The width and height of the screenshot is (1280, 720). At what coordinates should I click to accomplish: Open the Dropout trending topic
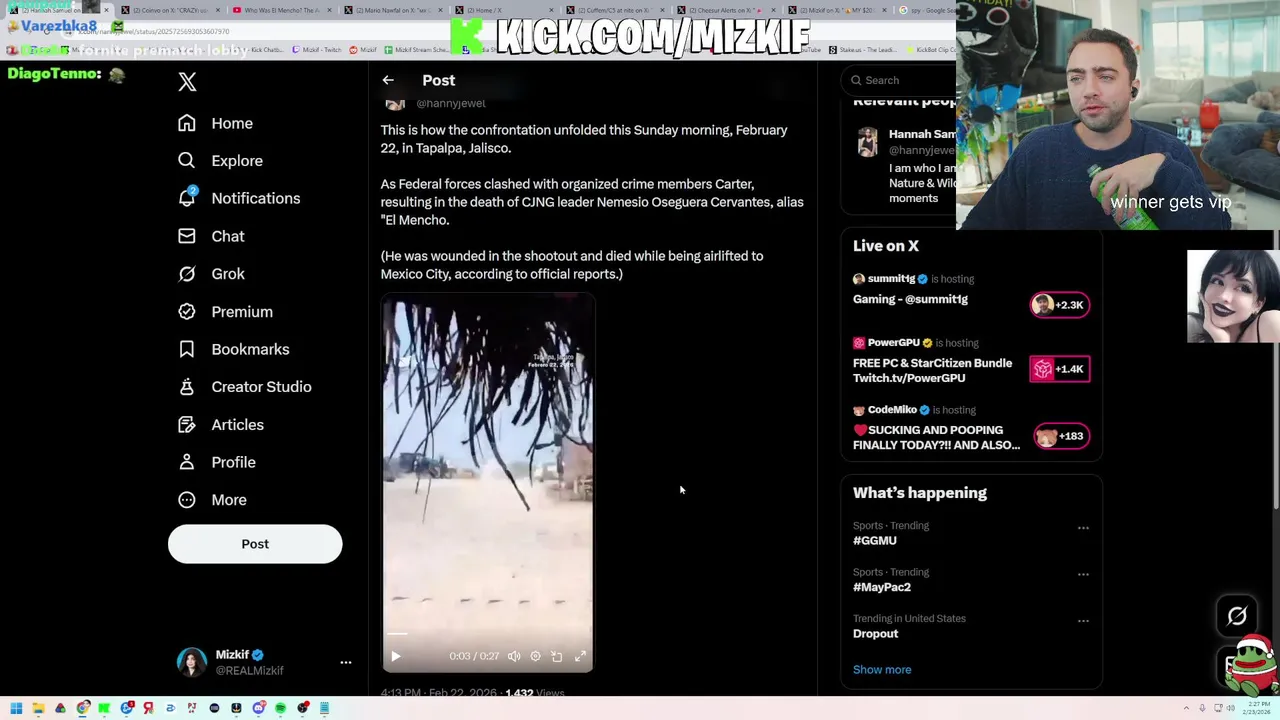[875, 634]
